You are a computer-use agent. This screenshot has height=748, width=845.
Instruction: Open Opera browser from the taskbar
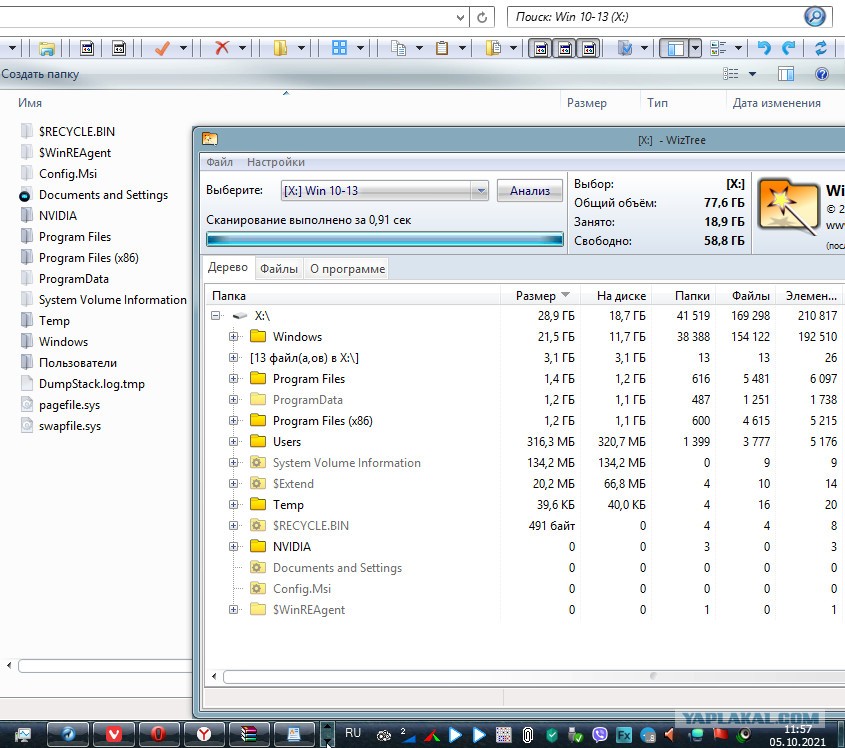(158, 734)
